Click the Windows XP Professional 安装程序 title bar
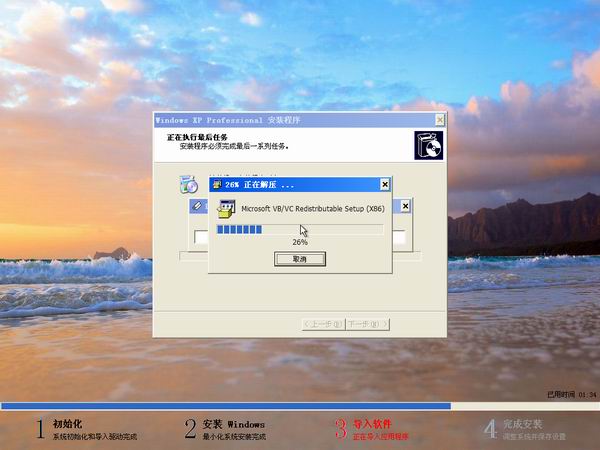 (300, 120)
